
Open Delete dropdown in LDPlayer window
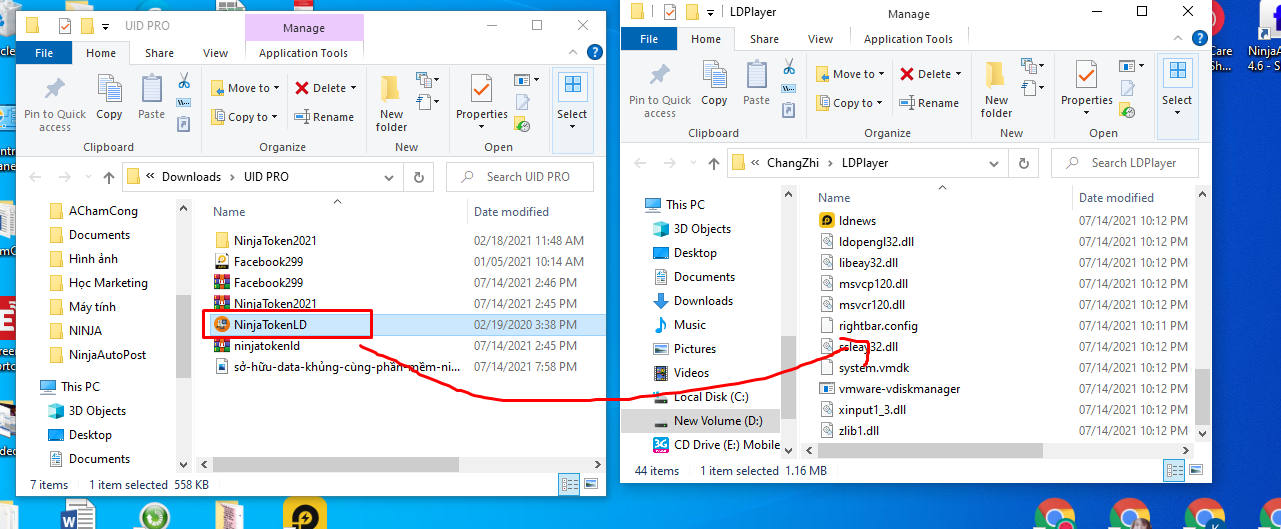[x=958, y=74]
